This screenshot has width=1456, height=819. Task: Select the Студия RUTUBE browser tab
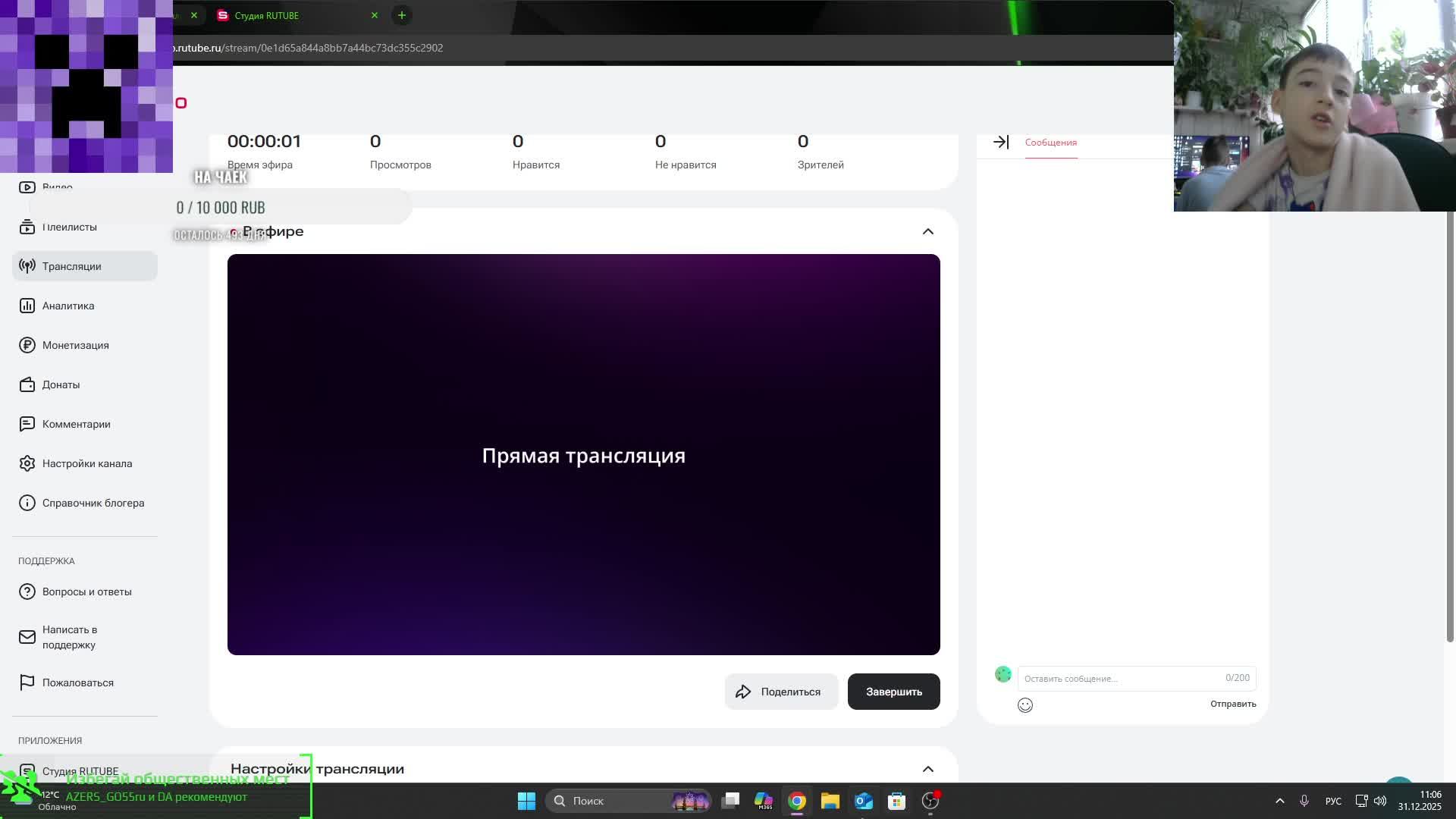pos(267,15)
